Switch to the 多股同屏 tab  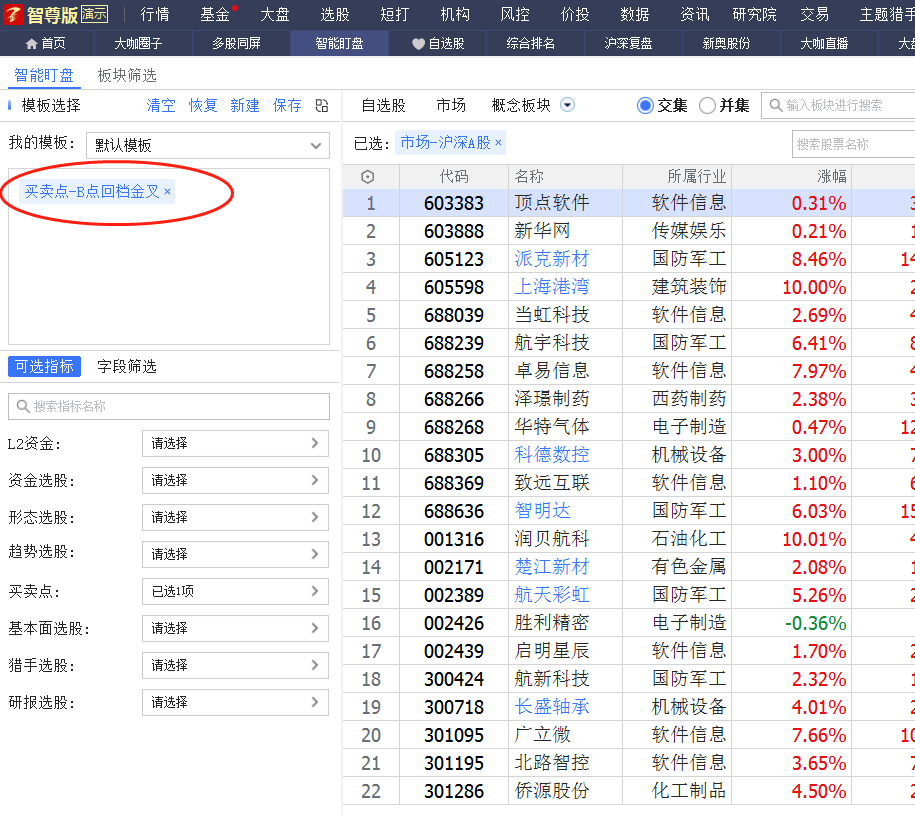tap(236, 44)
